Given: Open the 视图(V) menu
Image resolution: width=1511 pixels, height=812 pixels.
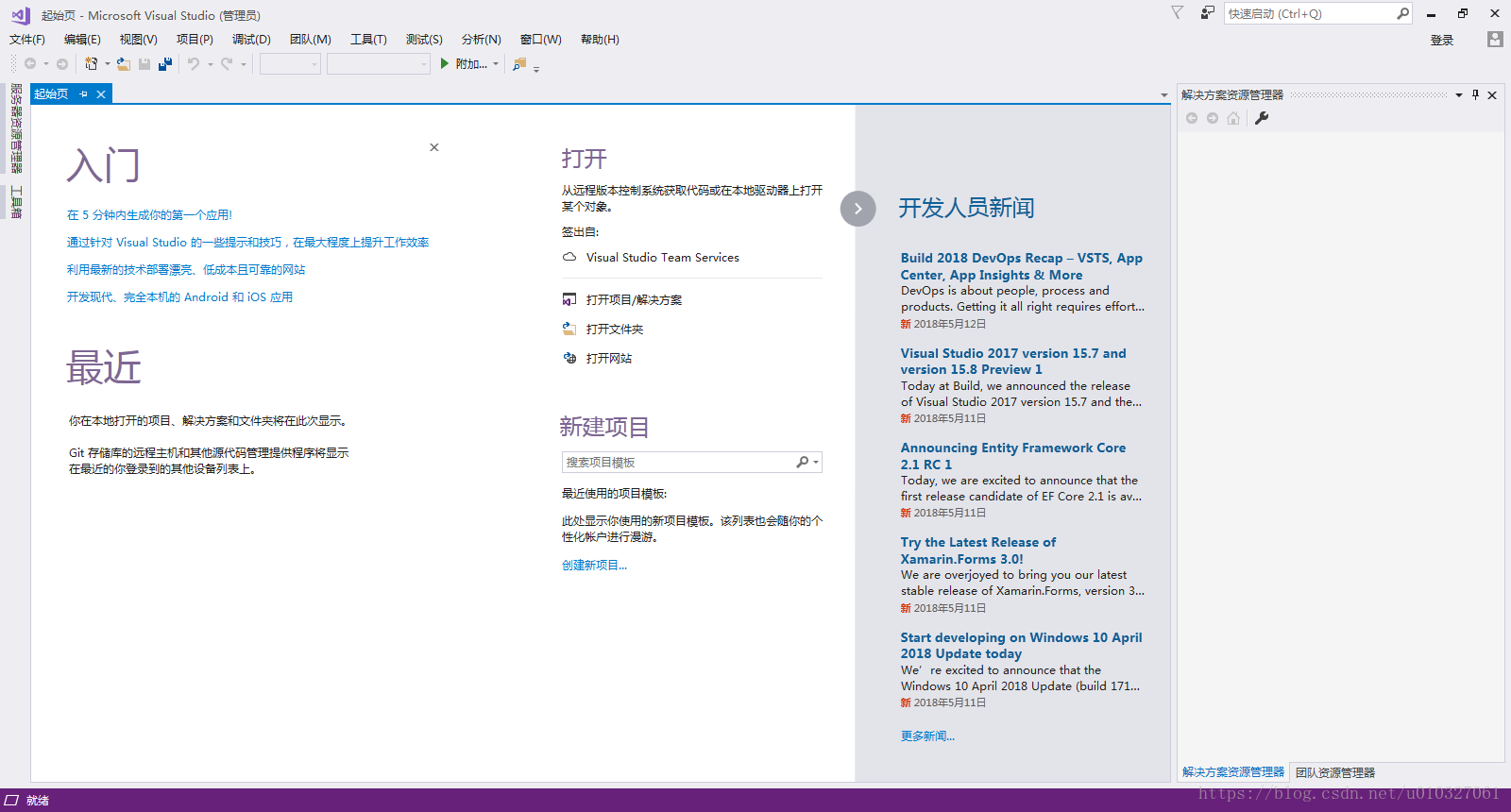Looking at the screenshot, I should coord(139,40).
